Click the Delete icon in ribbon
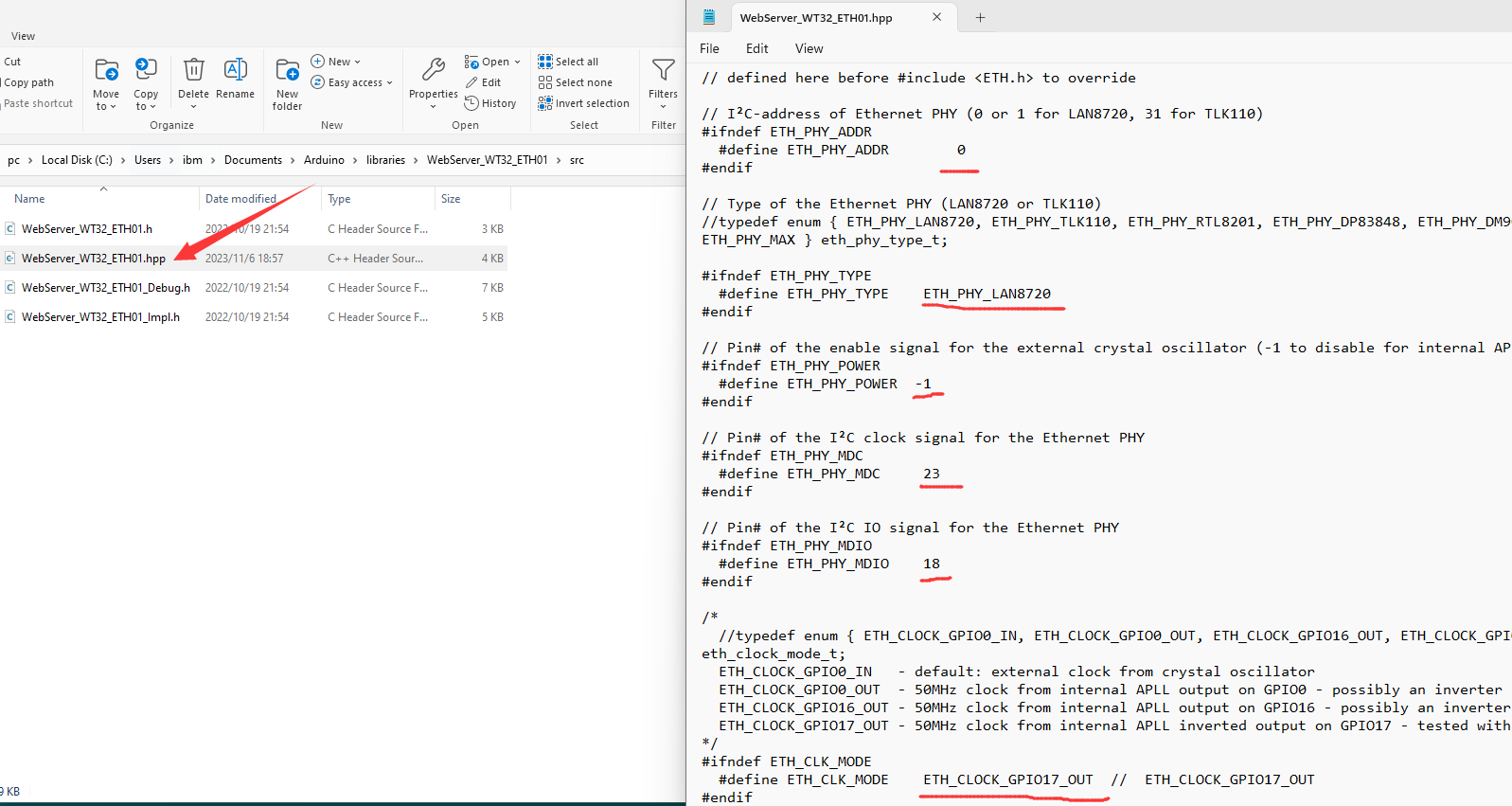1512x806 pixels. point(193,71)
